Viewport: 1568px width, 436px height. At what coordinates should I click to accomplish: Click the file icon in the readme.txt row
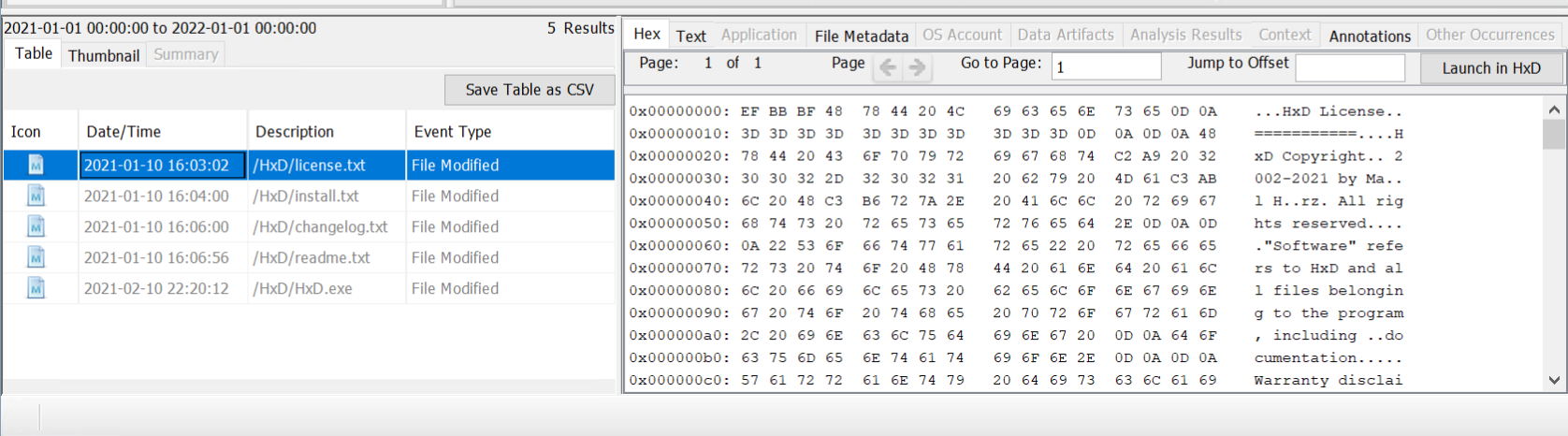[36, 257]
